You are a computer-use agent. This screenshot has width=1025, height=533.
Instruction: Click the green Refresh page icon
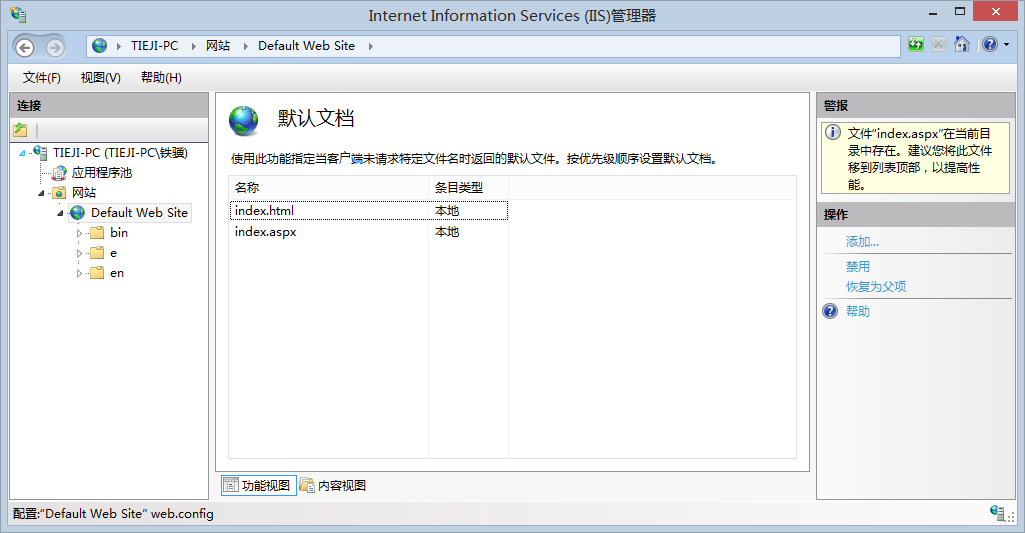coord(916,45)
